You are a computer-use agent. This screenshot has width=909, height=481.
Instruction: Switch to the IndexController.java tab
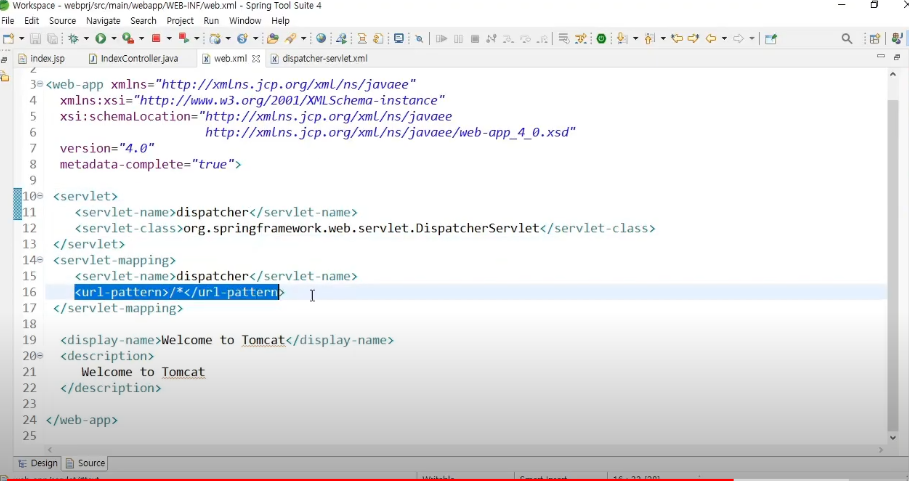click(x=134, y=59)
